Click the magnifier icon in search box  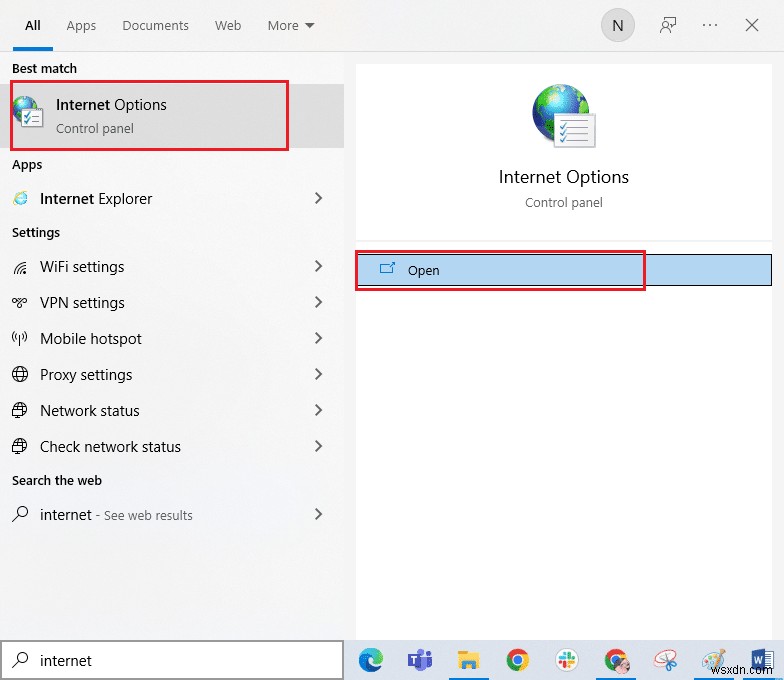20,660
